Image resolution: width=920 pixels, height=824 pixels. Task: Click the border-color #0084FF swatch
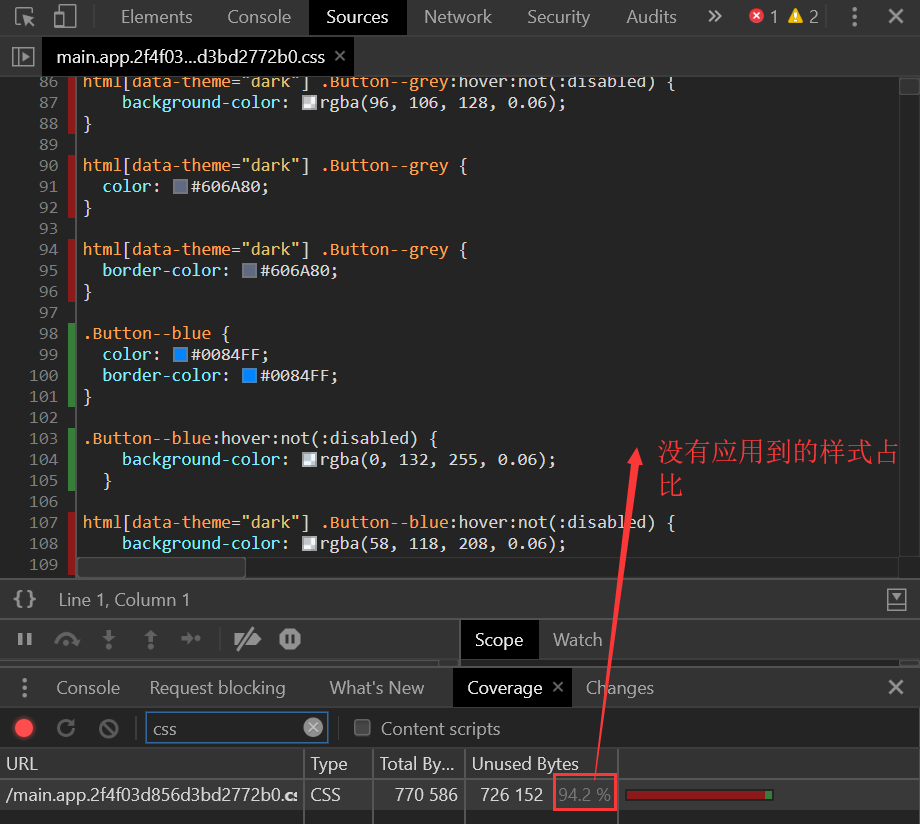[x=249, y=376]
